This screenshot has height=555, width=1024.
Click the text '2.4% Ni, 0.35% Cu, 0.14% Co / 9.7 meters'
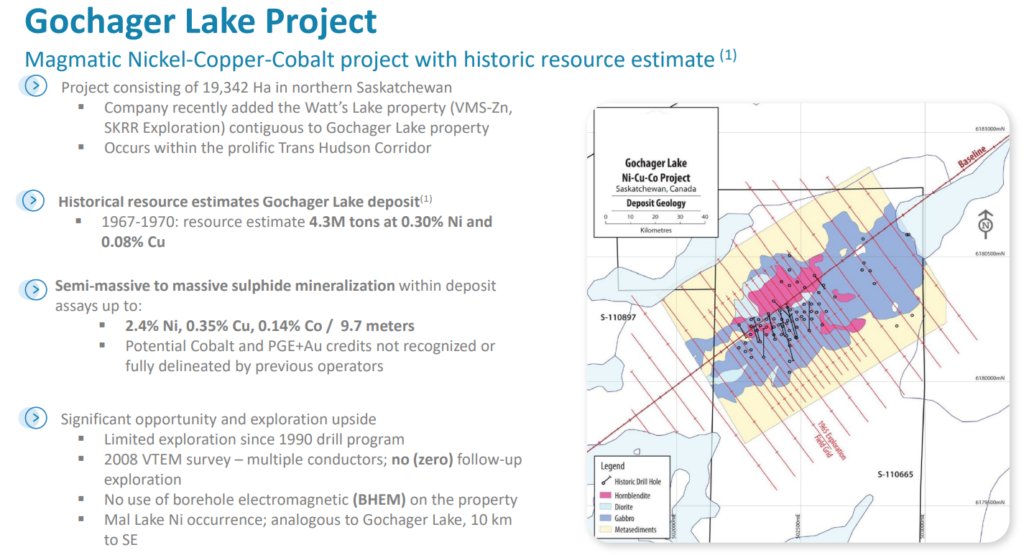tap(270, 325)
